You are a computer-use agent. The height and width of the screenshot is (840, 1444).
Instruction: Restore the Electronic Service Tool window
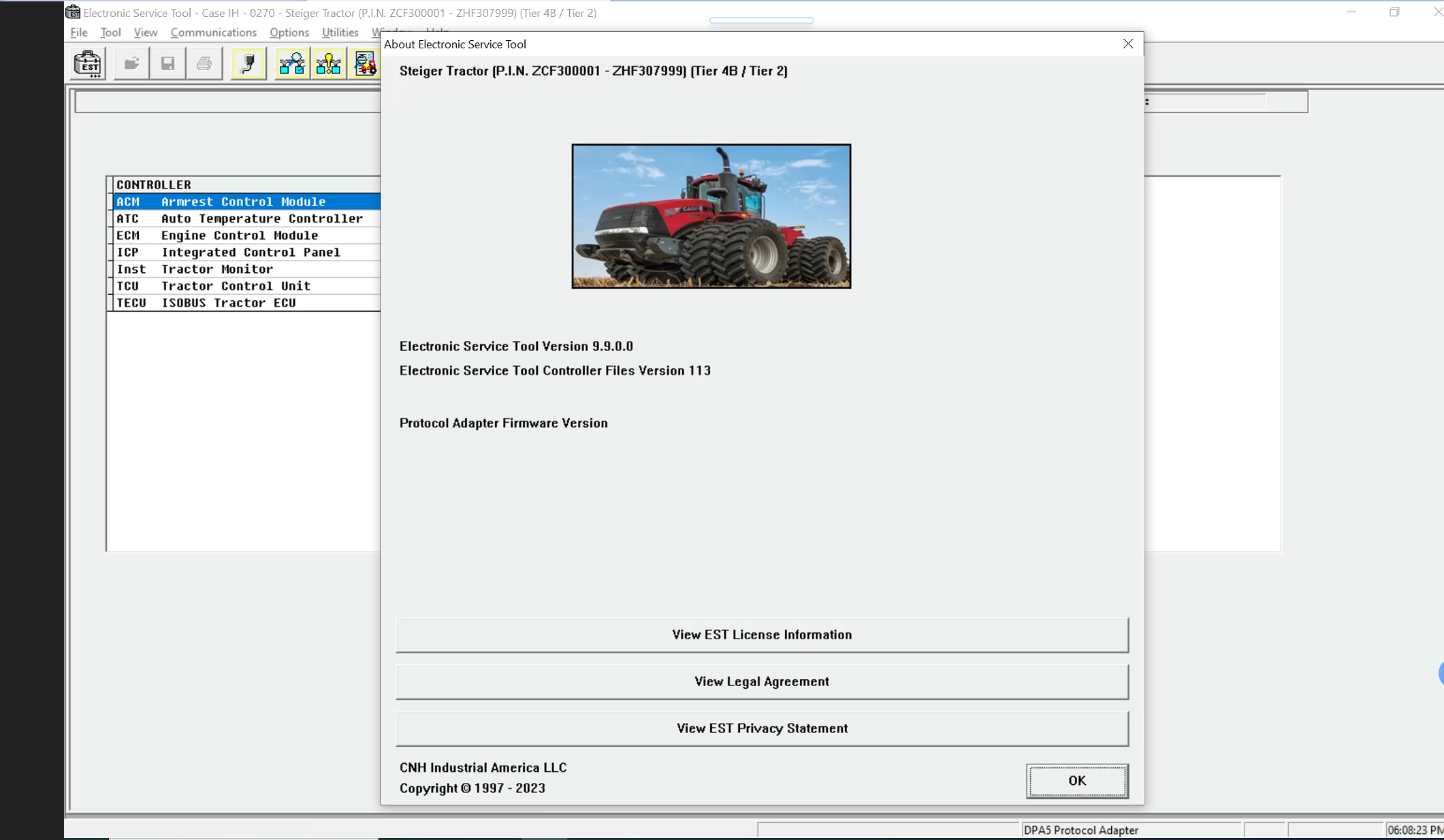coord(1394,12)
